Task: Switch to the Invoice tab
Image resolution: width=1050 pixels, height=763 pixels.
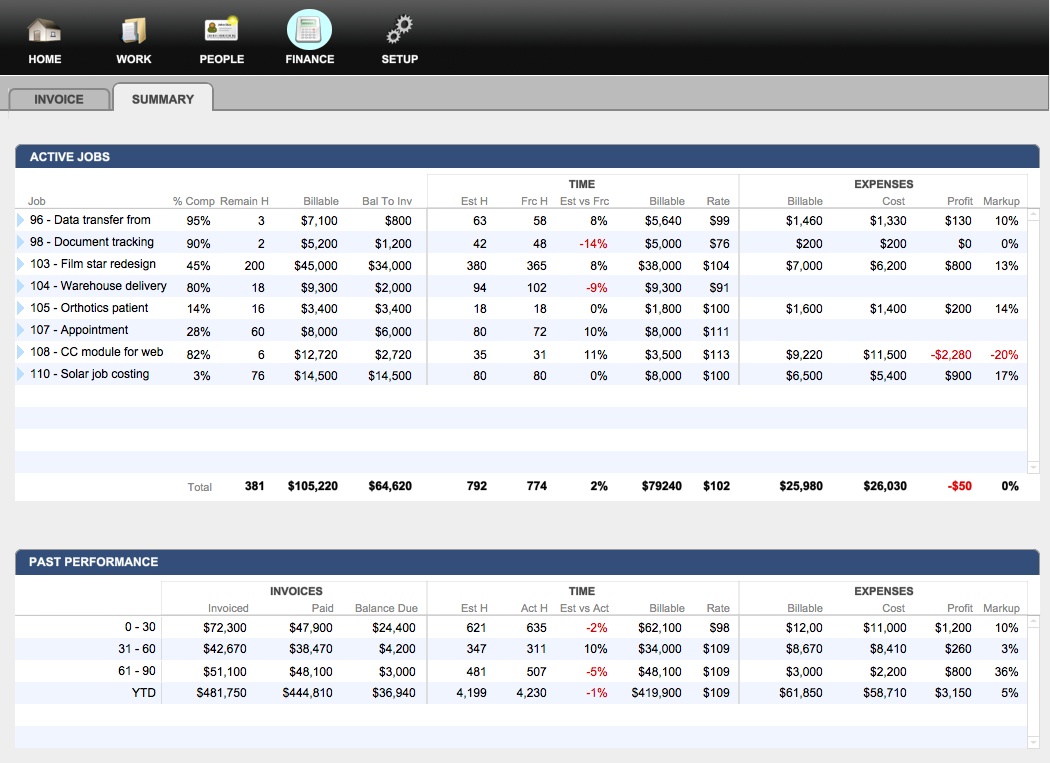Action: pos(59,99)
